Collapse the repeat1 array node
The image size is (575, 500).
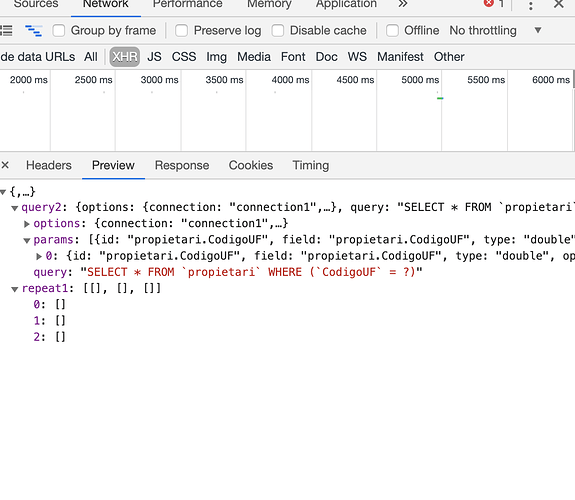point(15,289)
